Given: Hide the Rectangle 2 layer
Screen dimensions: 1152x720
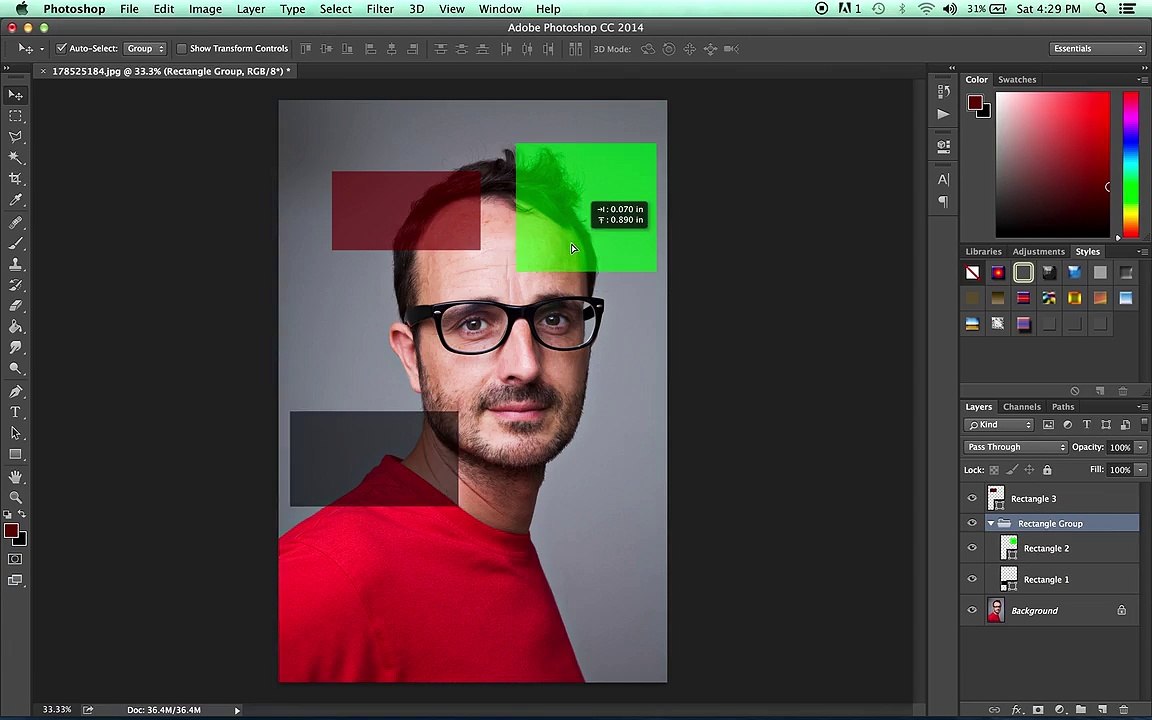Looking at the screenshot, I should 972,548.
